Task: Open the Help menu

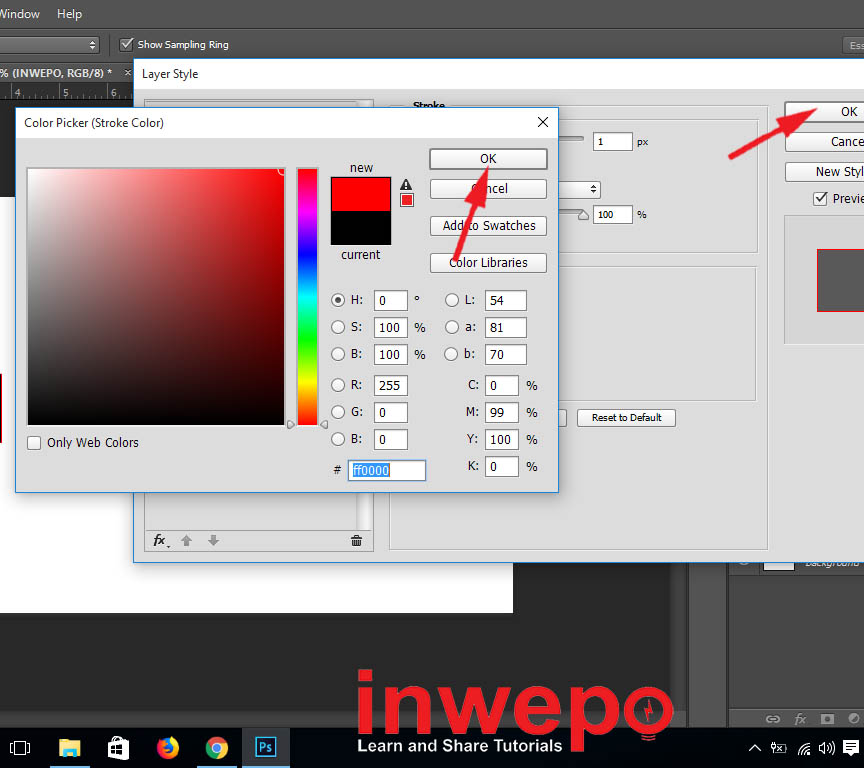Action: click(x=70, y=14)
